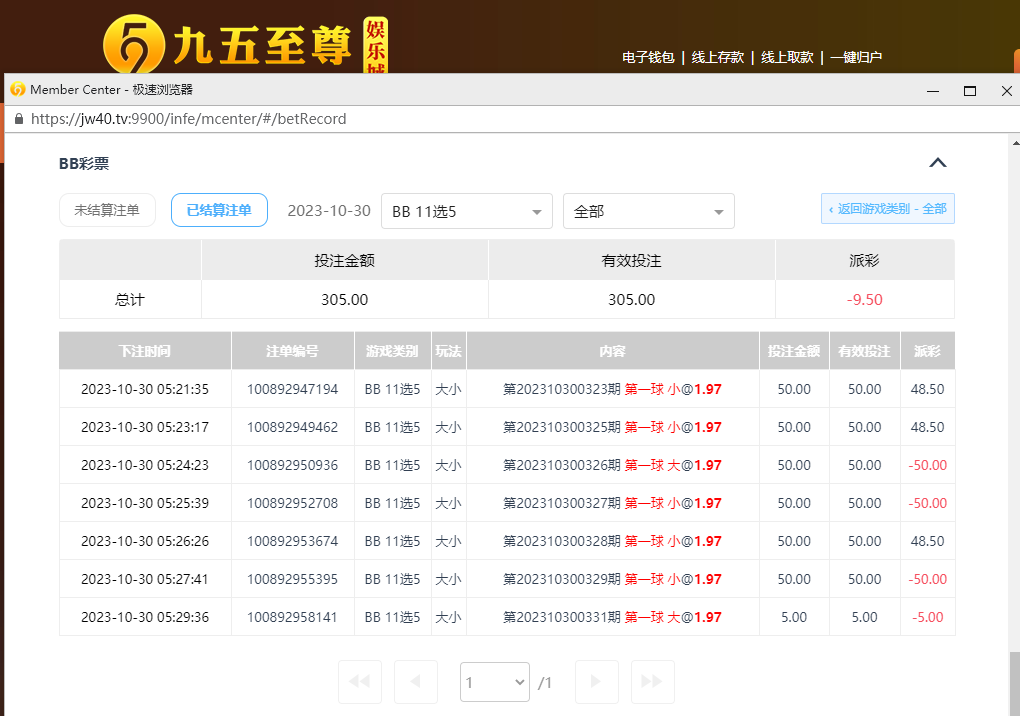Click the address bar padlock icon
Screen dimensions: 1020x716
point(19,119)
